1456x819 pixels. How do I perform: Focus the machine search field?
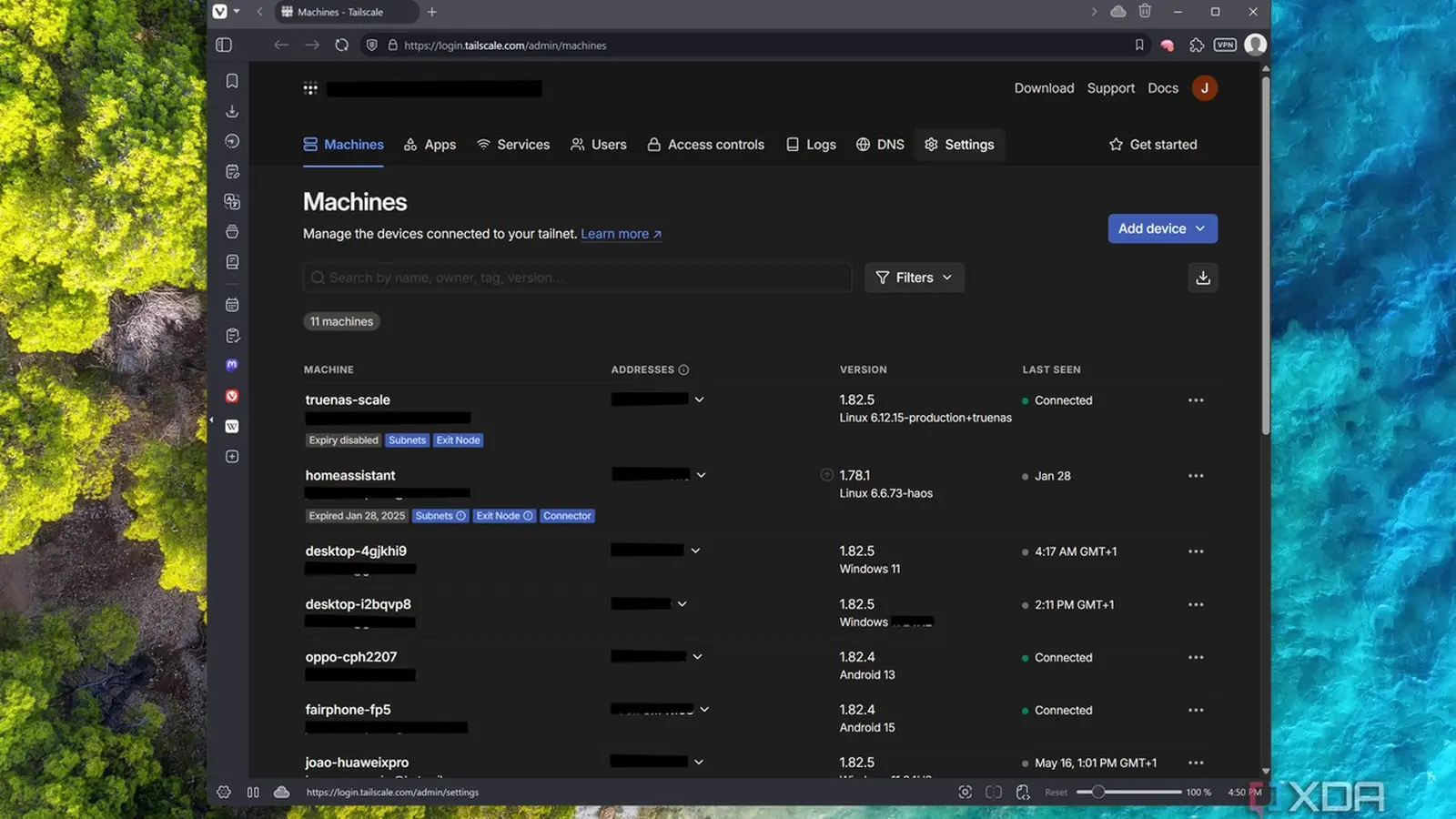(577, 278)
